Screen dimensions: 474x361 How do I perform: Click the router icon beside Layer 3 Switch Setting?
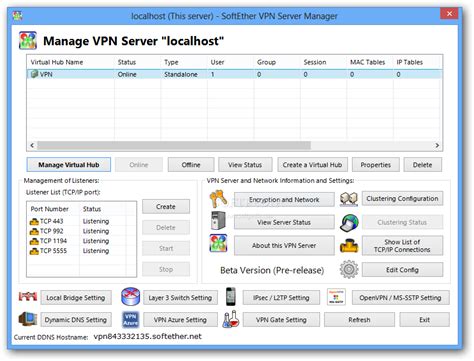click(130, 296)
